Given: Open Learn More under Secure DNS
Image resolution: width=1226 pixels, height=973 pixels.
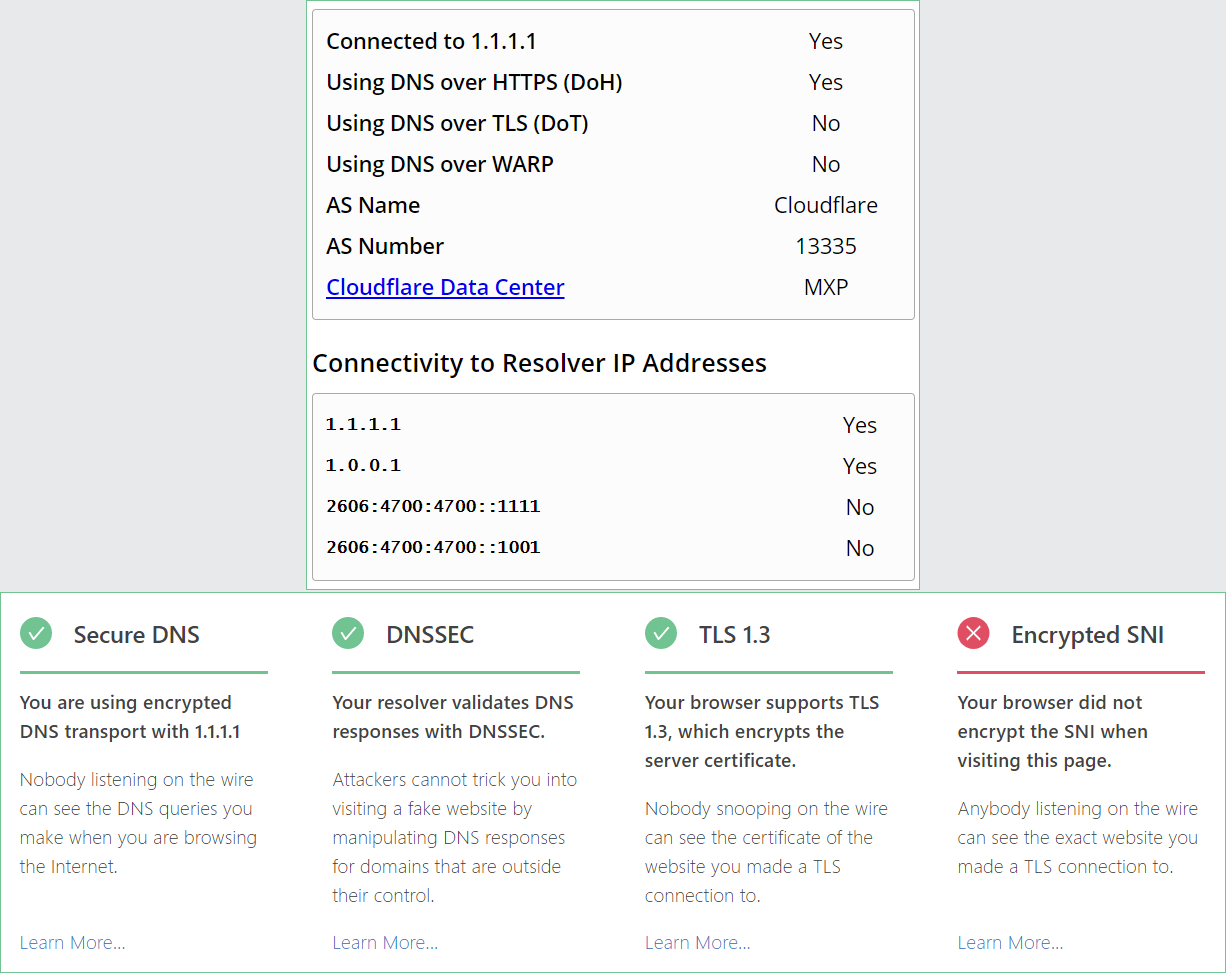Looking at the screenshot, I should [72, 942].
